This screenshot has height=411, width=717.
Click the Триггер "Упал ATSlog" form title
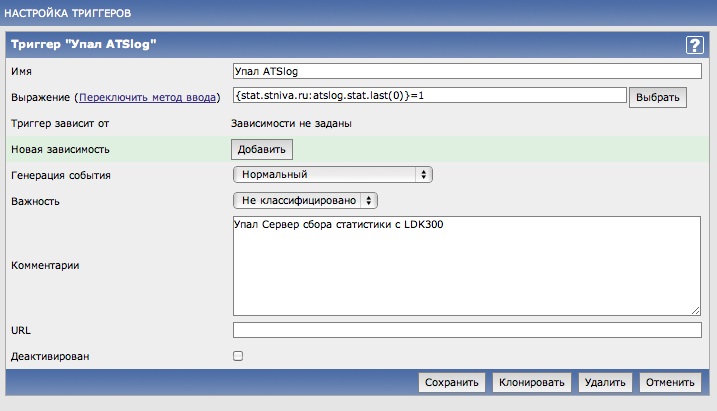[84, 45]
